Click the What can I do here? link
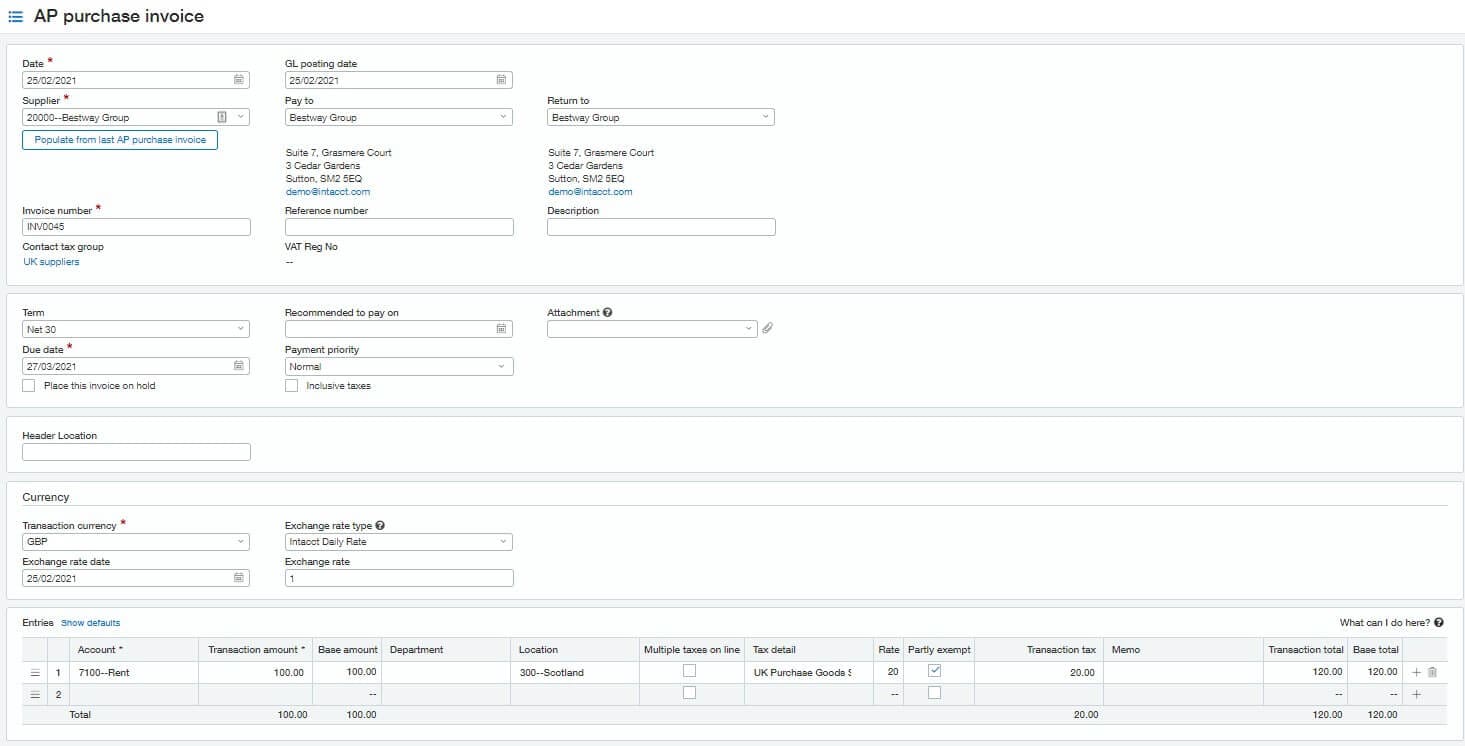The image size is (1465, 746). pos(1385,623)
